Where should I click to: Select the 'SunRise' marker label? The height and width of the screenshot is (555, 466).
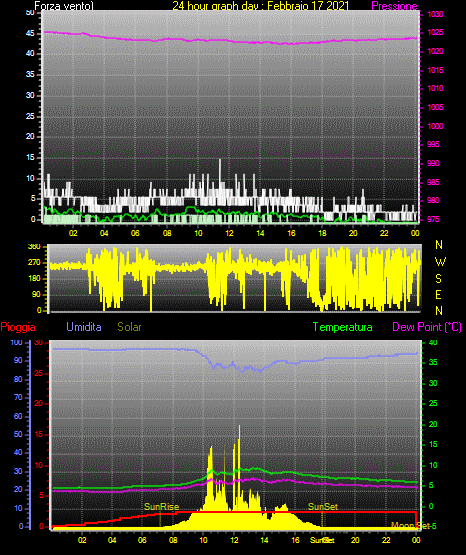click(x=161, y=507)
